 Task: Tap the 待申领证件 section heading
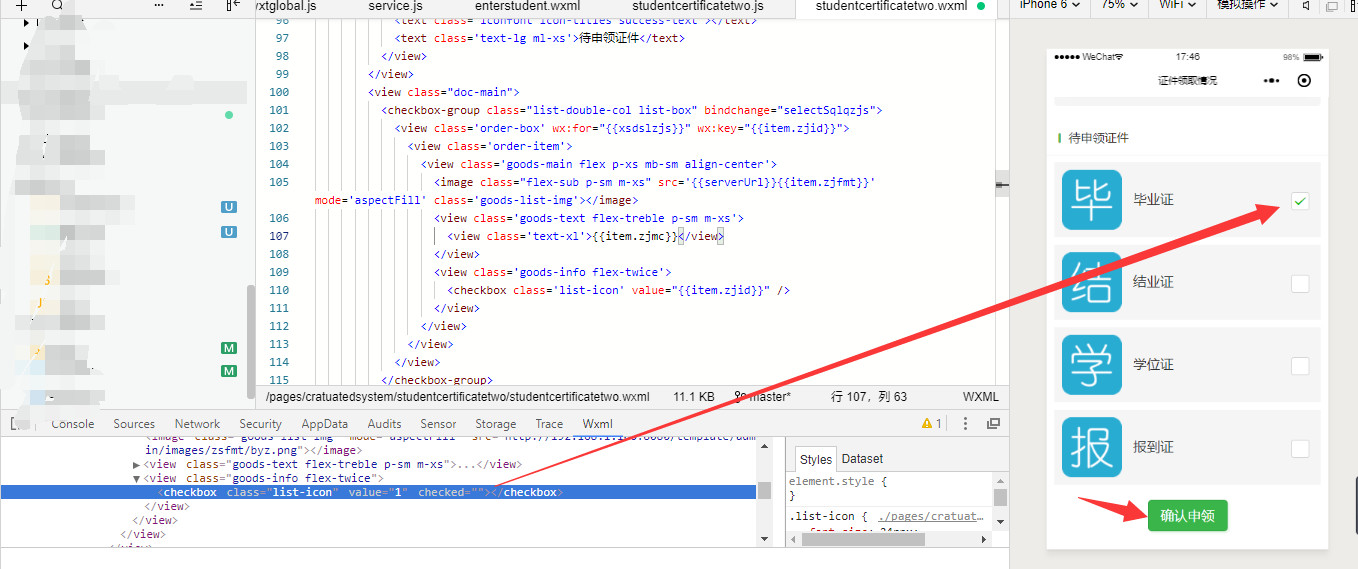click(x=1098, y=138)
